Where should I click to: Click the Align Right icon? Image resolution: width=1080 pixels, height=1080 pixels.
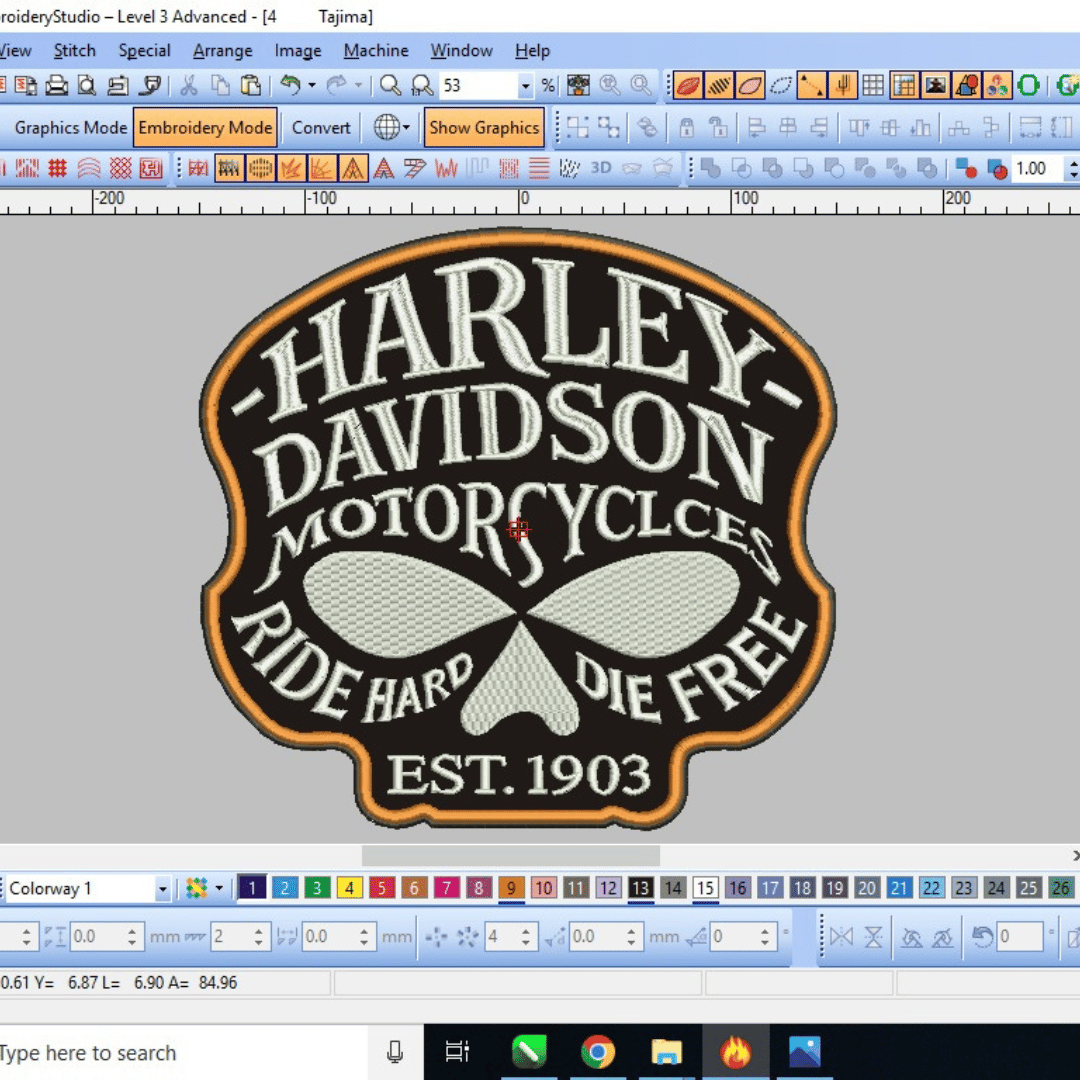point(819,127)
